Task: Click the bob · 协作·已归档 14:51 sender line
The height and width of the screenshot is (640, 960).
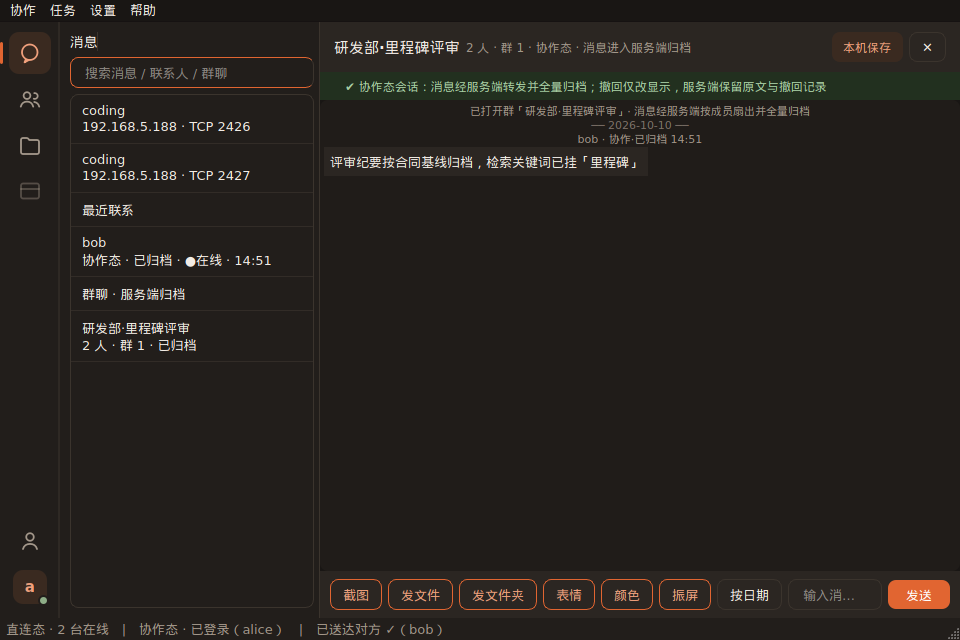Action: 640,139
